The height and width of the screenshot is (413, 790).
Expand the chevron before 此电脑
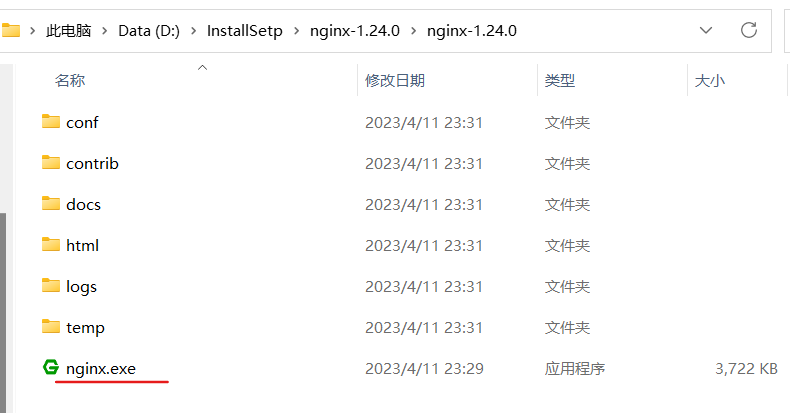tap(33, 31)
